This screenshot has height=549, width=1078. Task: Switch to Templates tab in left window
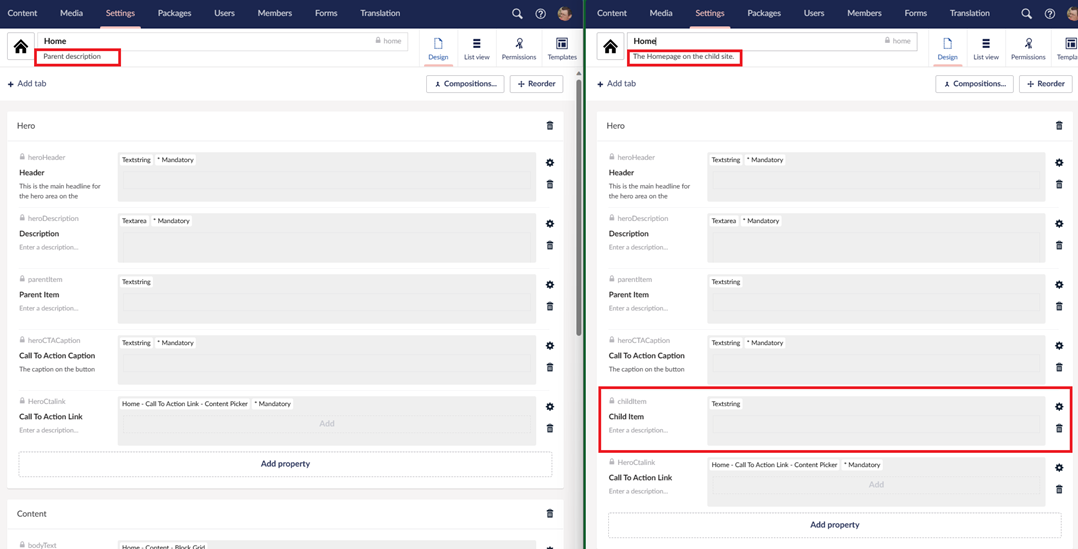(562, 49)
